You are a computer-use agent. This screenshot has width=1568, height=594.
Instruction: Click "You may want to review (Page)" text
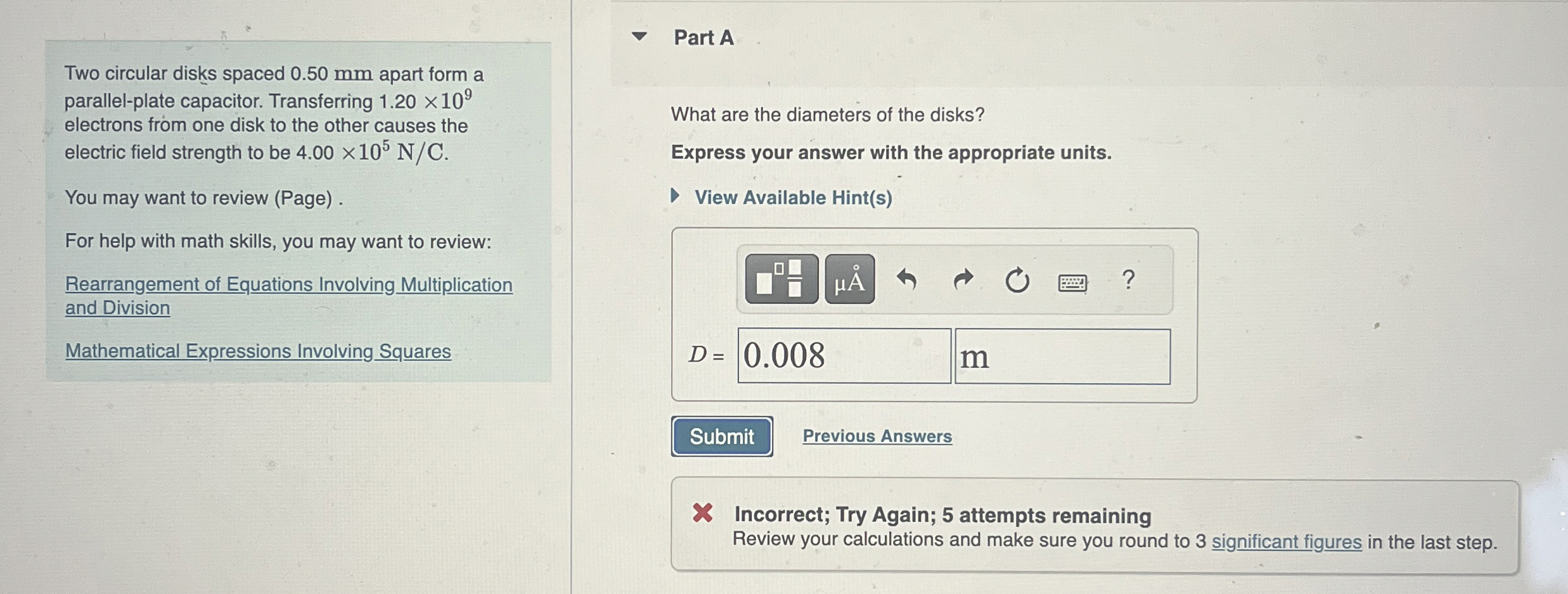click(199, 198)
